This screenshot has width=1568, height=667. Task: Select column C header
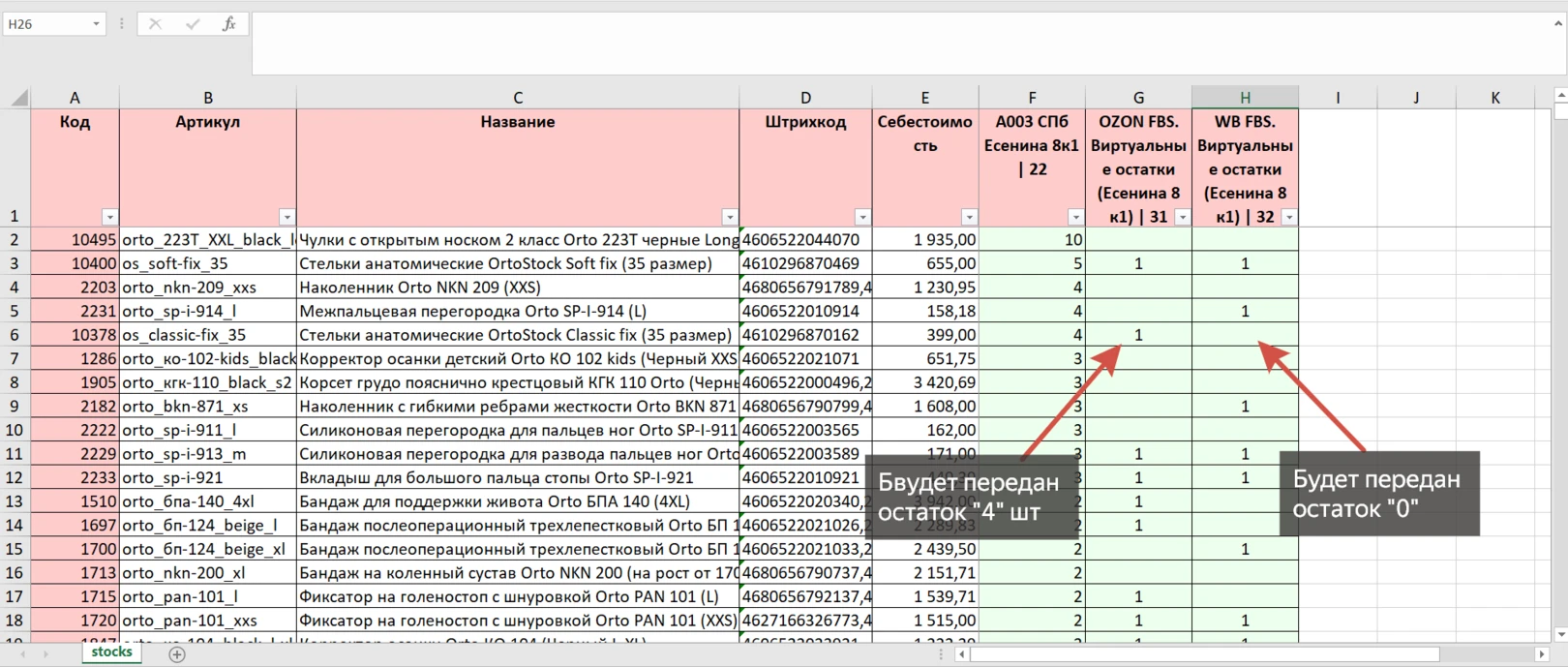[x=518, y=98]
